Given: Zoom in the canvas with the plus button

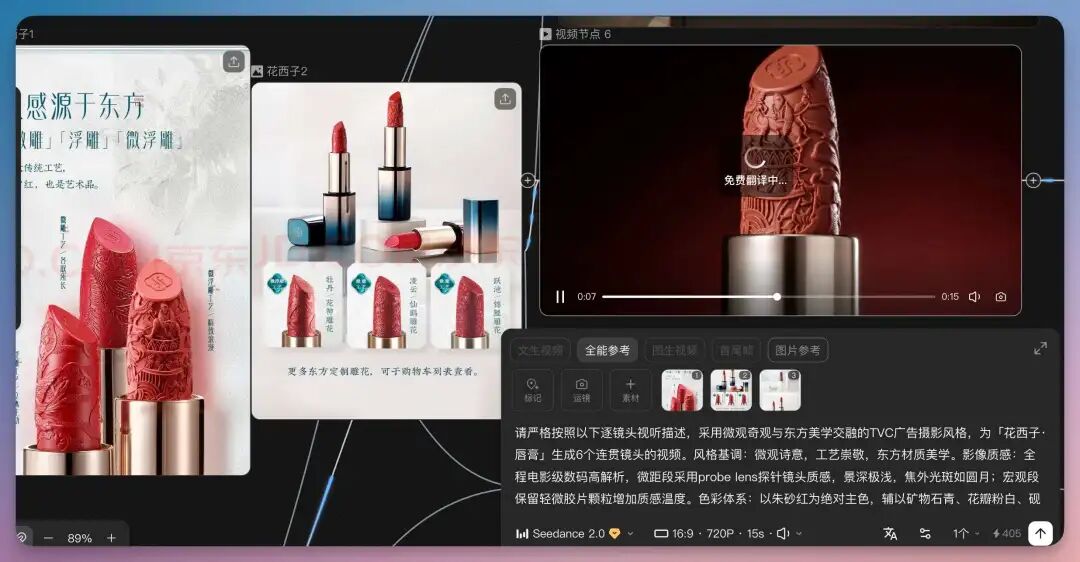Looking at the screenshot, I should pos(112,538).
